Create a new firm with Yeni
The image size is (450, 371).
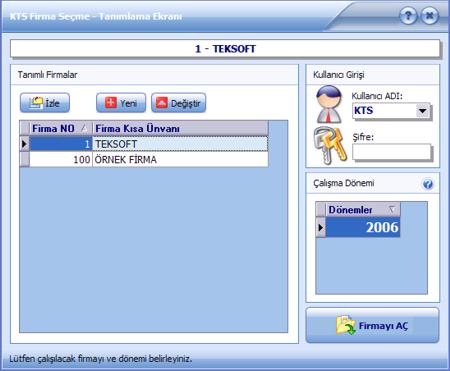tap(121, 103)
